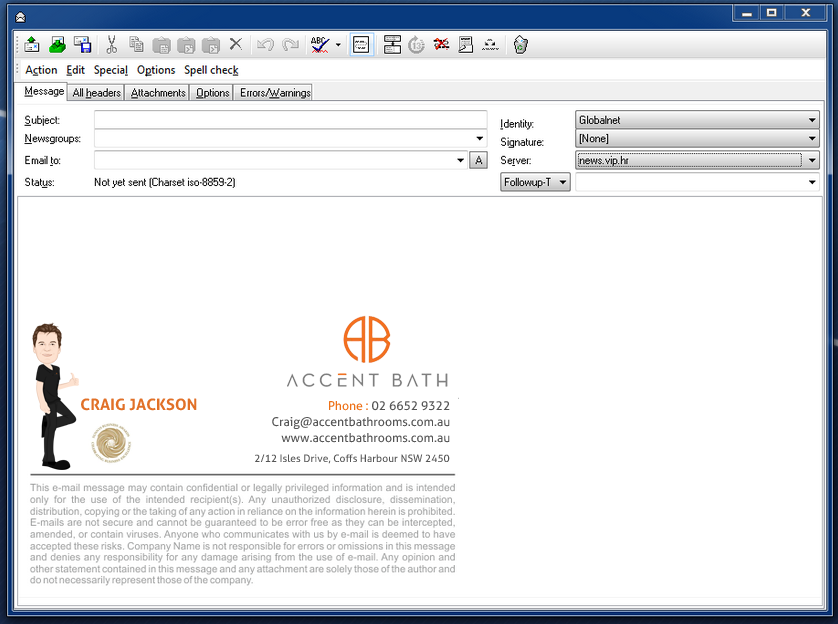Send the message now
838x624 pixels.
tap(30, 44)
